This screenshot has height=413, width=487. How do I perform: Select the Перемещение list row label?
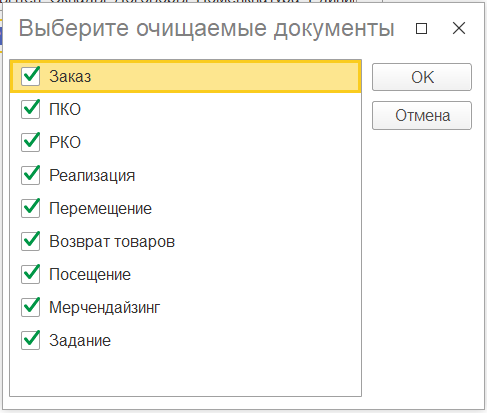(x=100, y=209)
